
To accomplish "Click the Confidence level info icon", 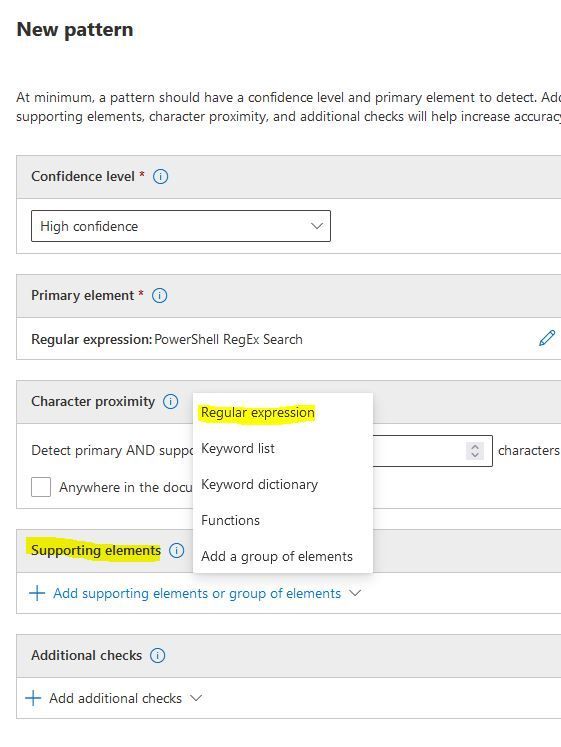I will (160, 177).
